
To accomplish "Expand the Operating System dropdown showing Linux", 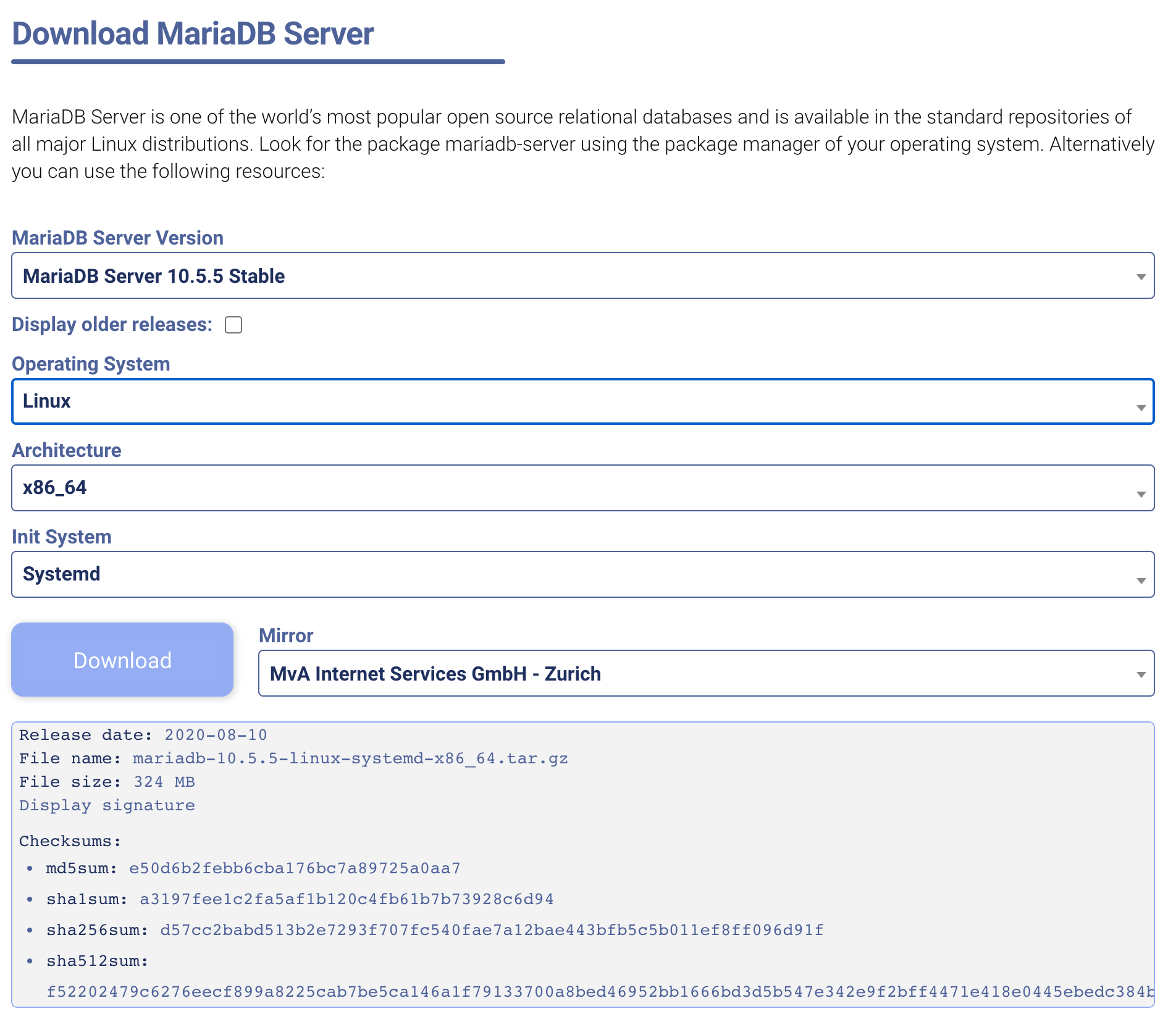I will [582, 401].
